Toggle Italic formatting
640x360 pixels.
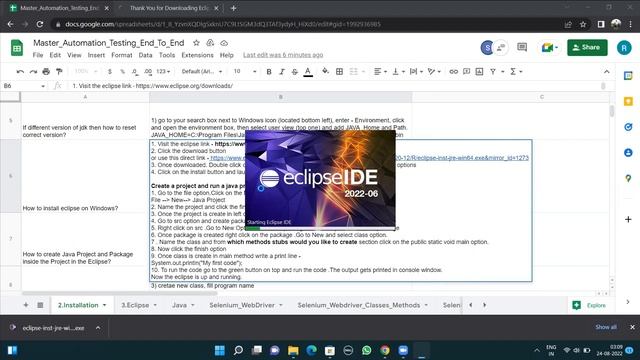tap(282, 71)
